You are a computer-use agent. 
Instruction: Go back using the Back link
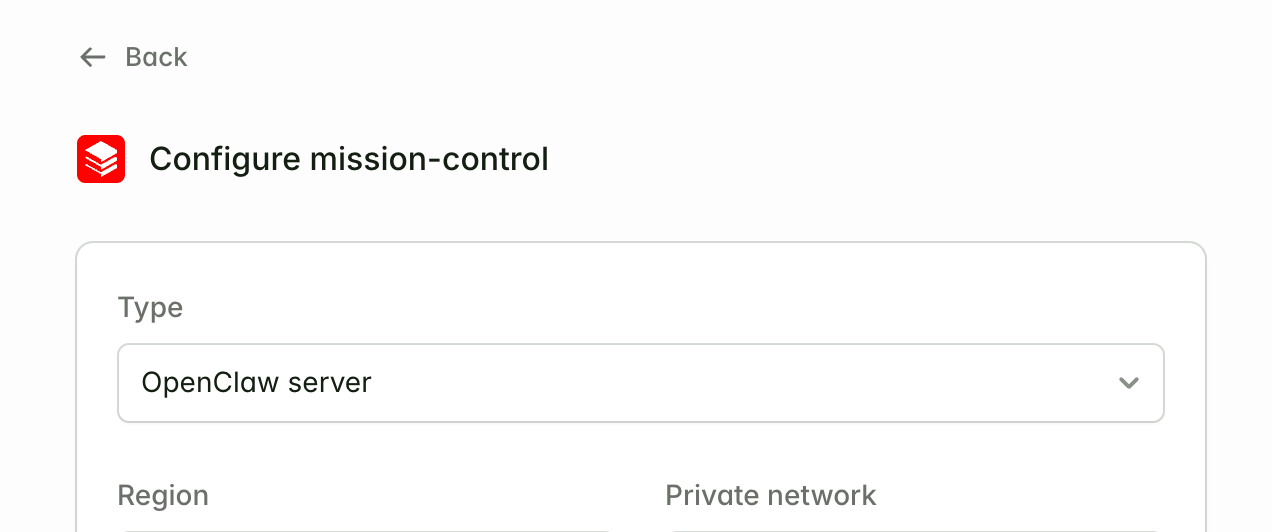(156, 57)
